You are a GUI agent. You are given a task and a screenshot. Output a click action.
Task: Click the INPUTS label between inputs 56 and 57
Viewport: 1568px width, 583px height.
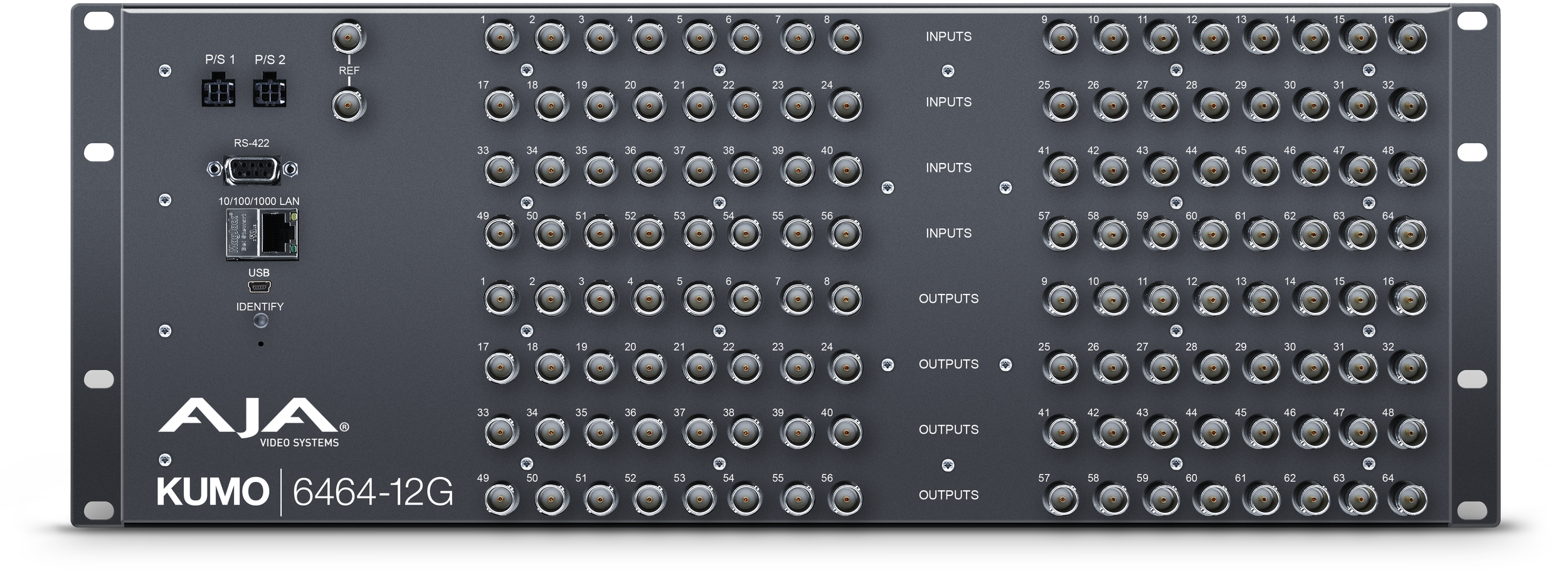point(948,233)
